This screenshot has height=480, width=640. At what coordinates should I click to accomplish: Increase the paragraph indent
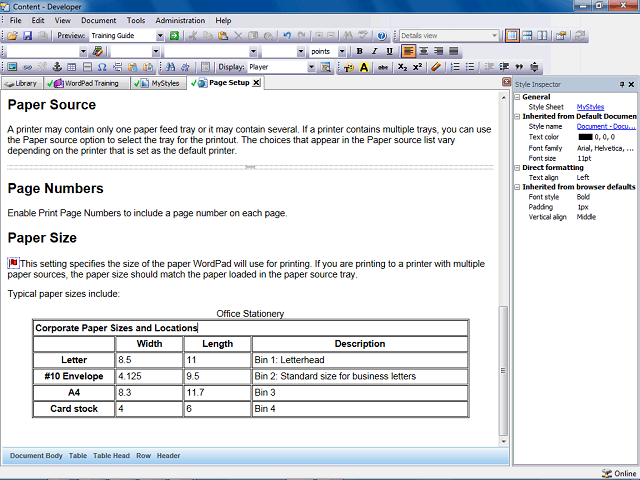[x=504, y=67]
